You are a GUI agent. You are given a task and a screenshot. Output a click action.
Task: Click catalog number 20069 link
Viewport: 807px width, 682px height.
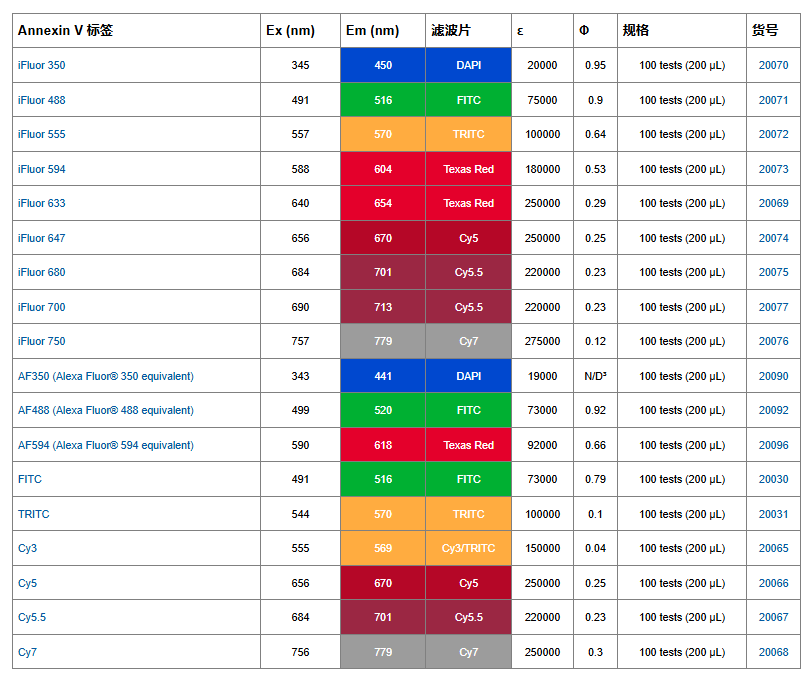coord(773,203)
